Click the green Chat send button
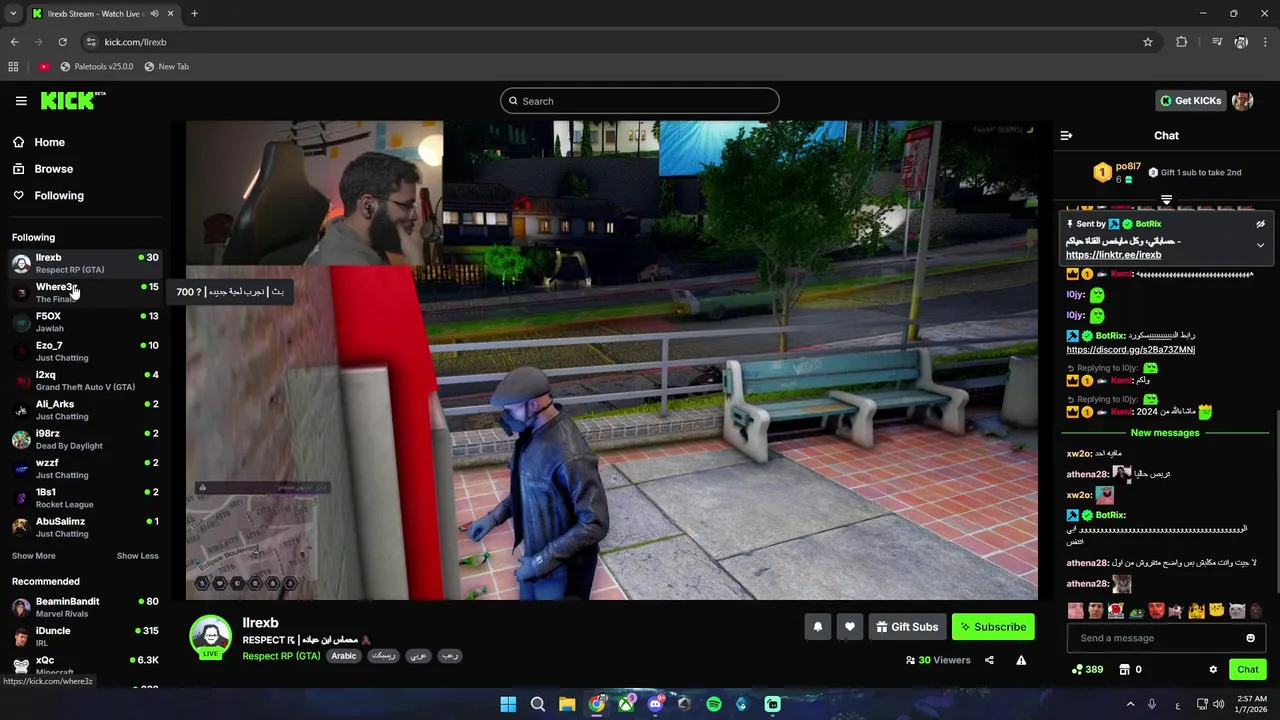Image resolution: width=1280 pixels, height=720 pixels. [x=1247, y=670]
